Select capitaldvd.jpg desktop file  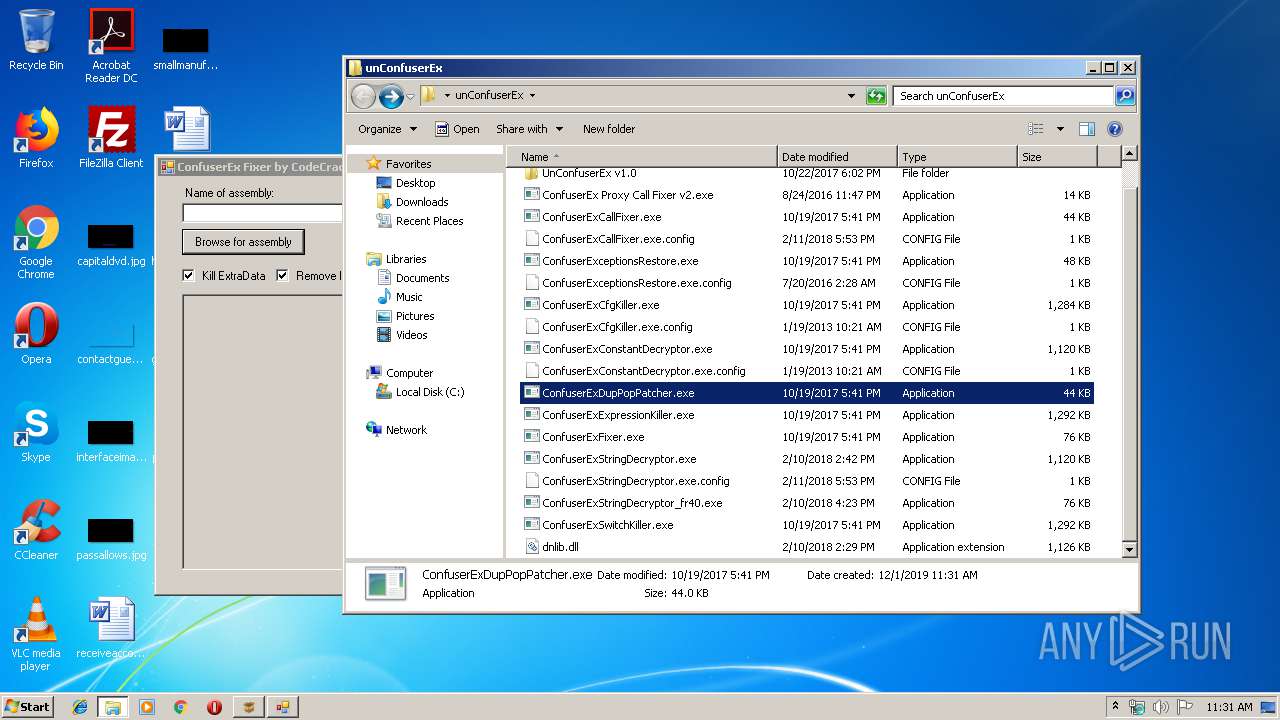[x=111, y=243]
